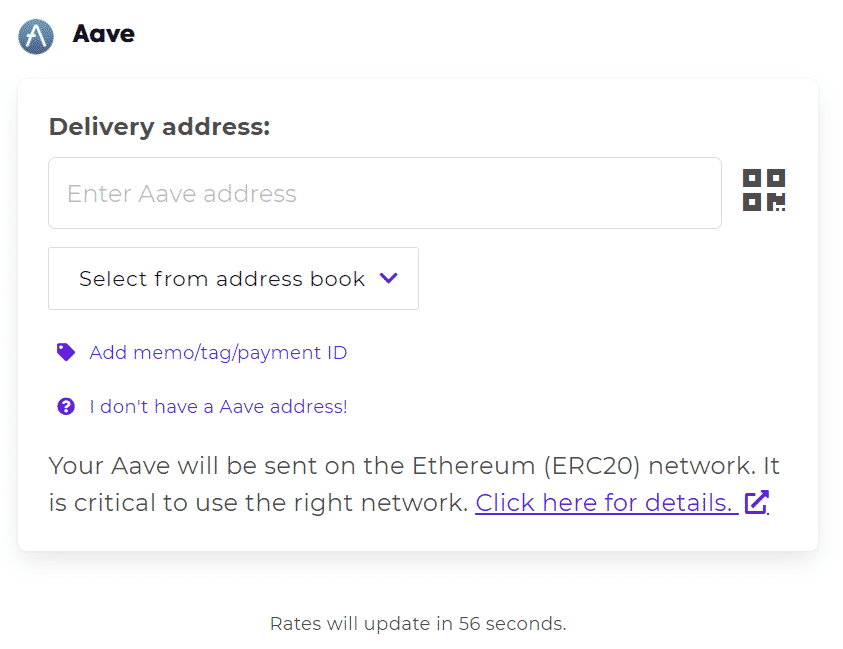Click the external link arrow icon

tap(757, 502)
